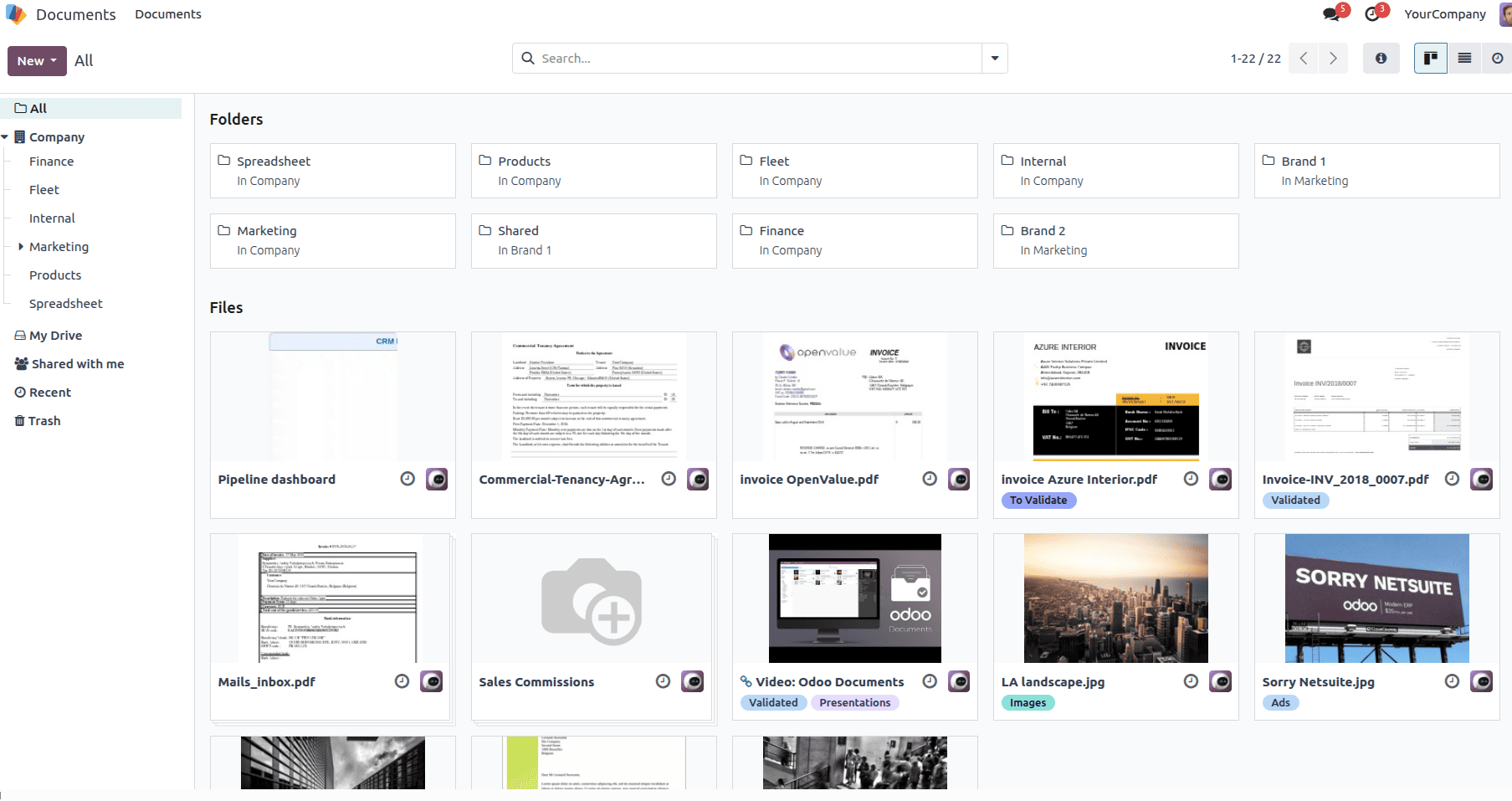The image size is (1512, 801).
Task: Click the Ads tag on Sorry Netsuite.jpg
Action: tap(1281, 703)
